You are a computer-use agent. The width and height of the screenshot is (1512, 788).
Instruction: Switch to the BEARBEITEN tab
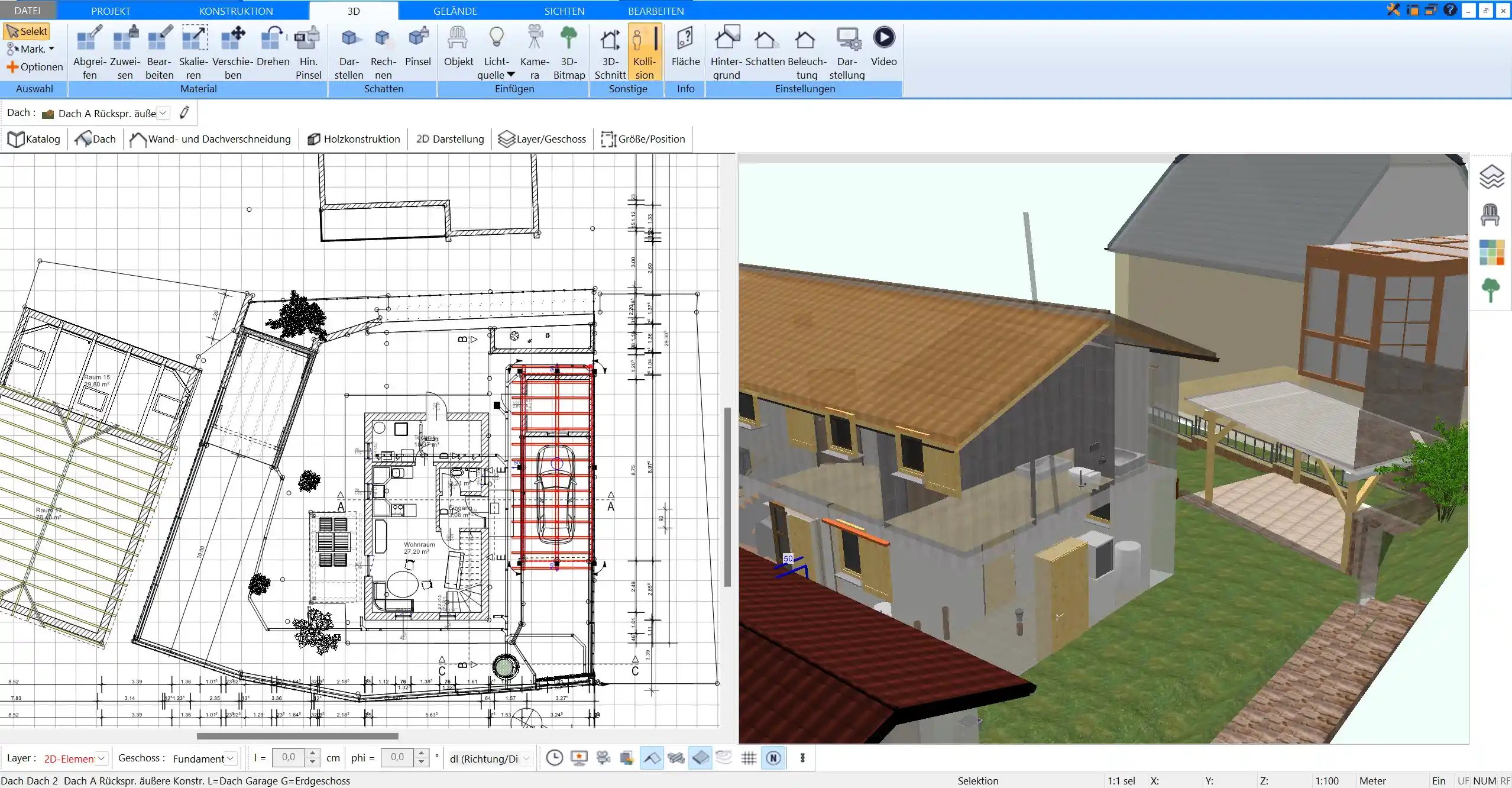[x=656, y=11]
